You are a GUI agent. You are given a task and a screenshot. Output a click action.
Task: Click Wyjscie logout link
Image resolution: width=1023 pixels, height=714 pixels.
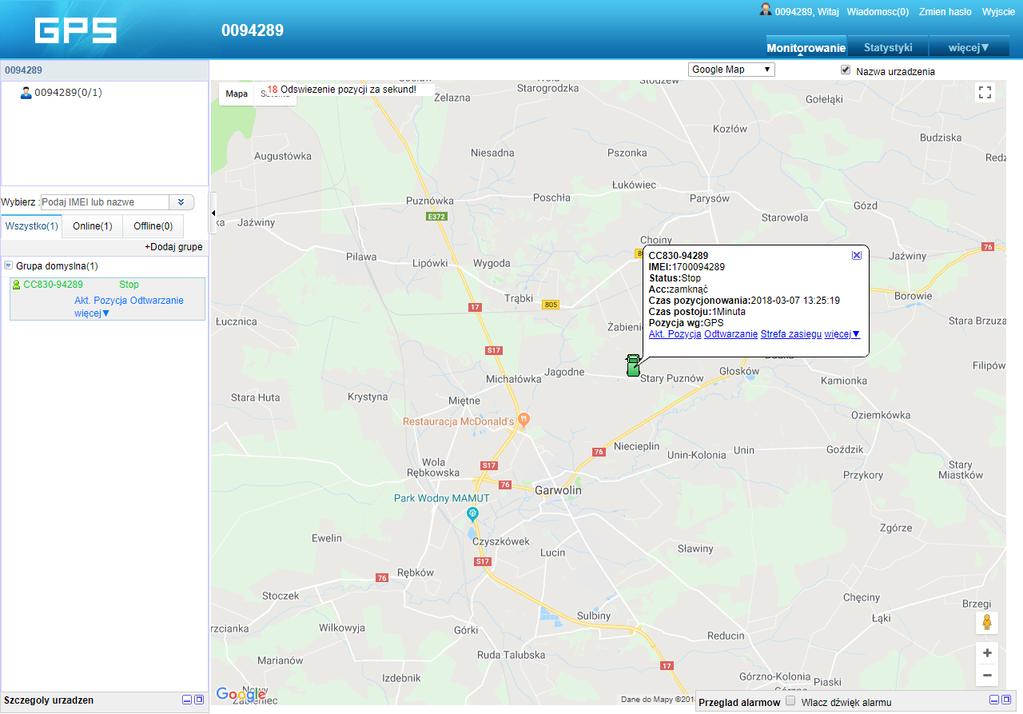point(998,12)
